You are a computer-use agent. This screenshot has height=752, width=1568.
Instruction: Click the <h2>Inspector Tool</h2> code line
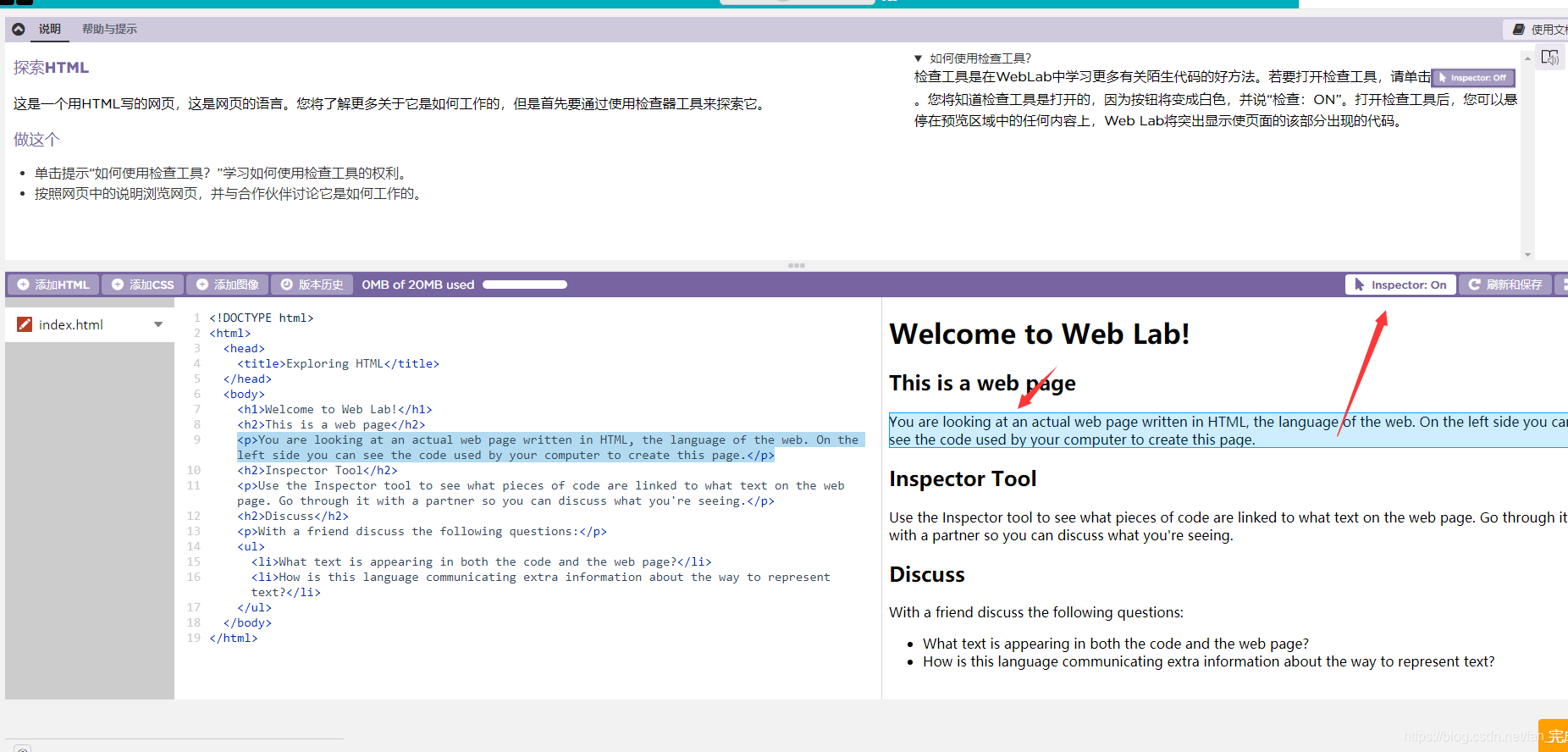pyautogui.click(x=317, y=470)
